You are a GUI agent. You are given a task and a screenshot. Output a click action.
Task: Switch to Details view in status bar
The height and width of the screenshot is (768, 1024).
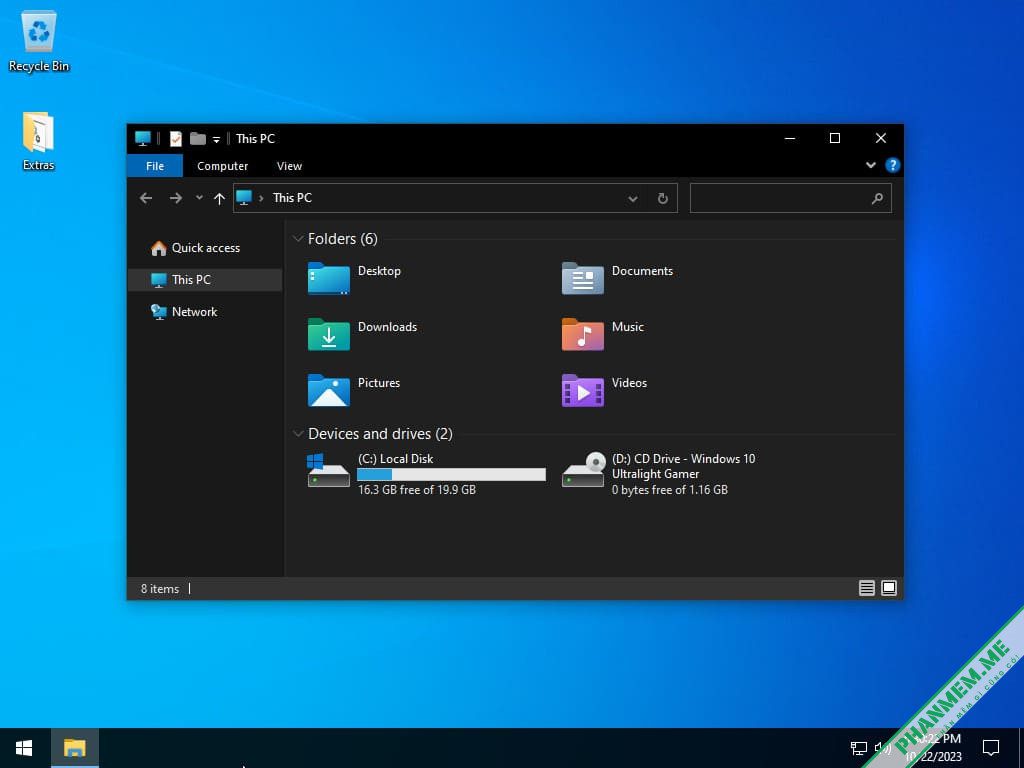pyautogui.click(x=867, y=588)
